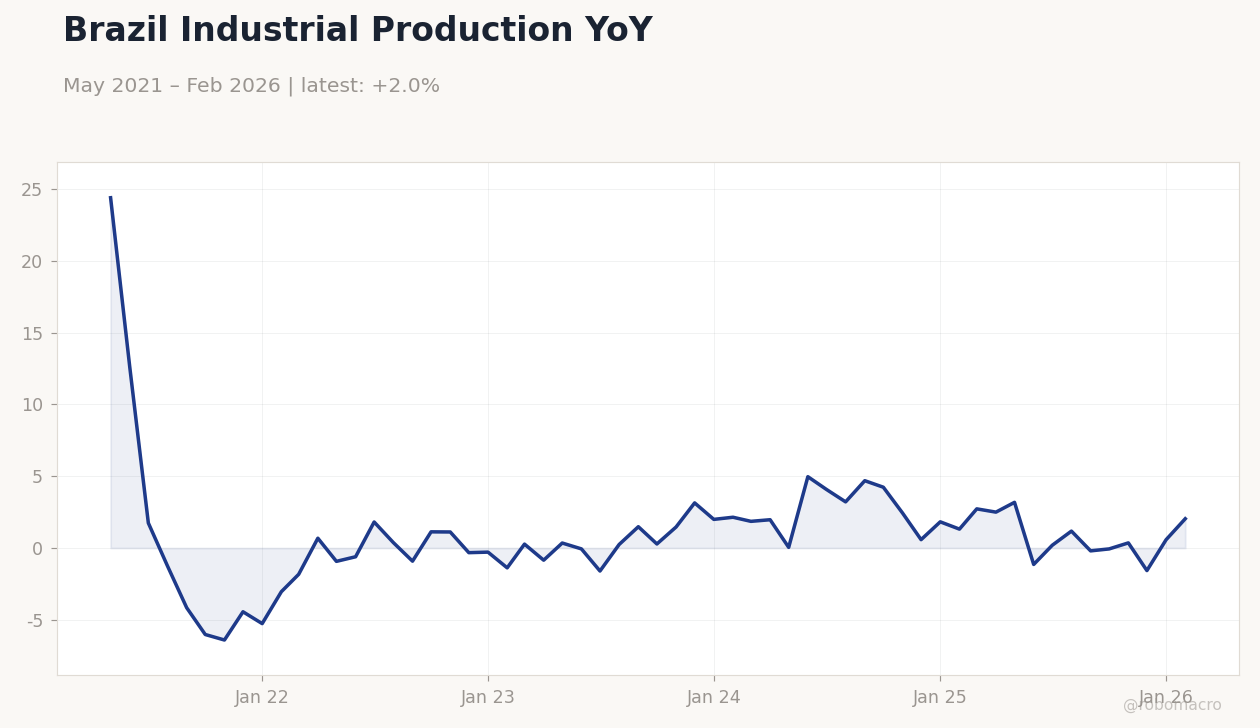Click the y-axis label 5
Viewport: 1260px width, 728px height.
(38, 477)
